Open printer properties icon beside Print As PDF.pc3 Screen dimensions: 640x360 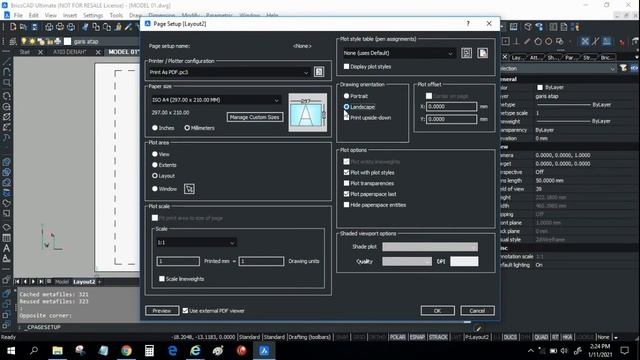(319, 72)
